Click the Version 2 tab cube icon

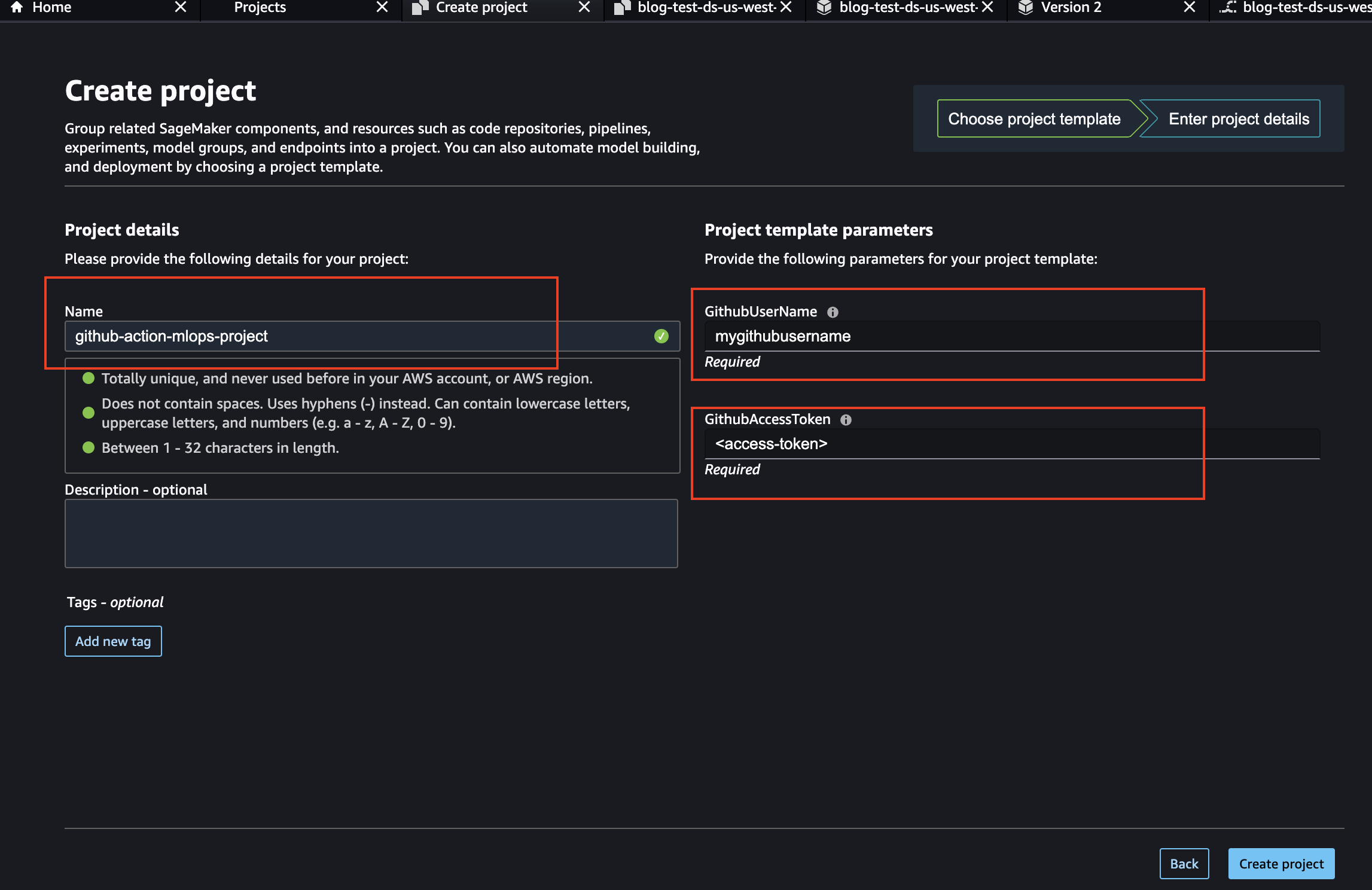(1026, 7)
